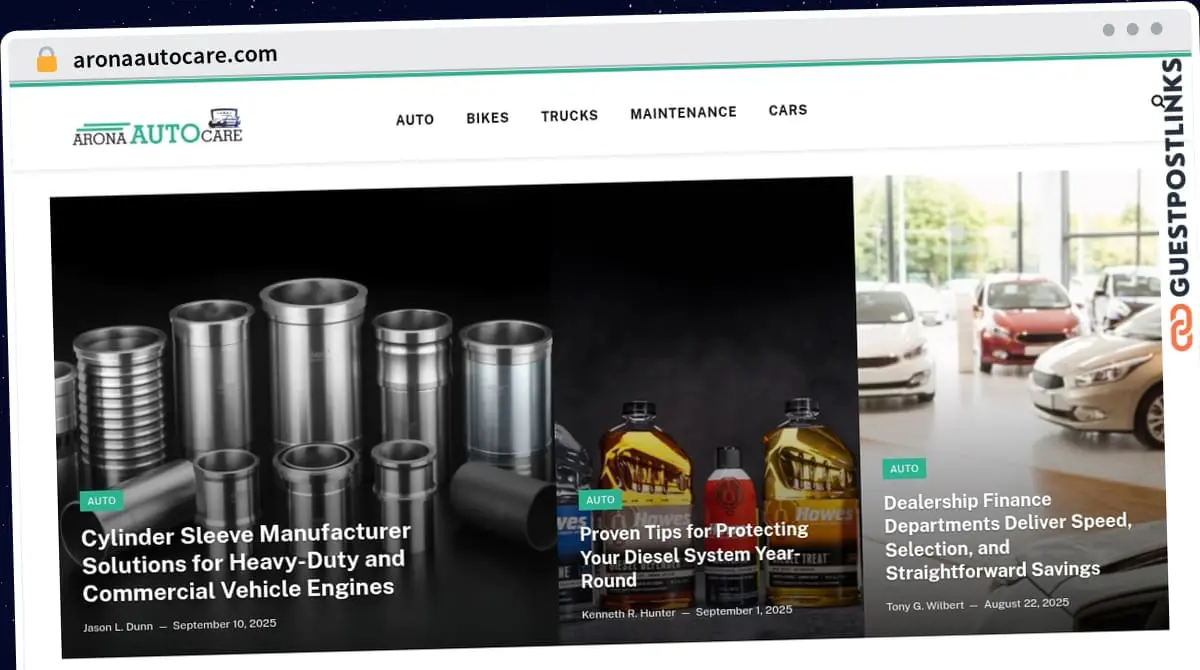
Task: Open the AUTO menu item
Action: pyautogui.click(x=415, y=119)
